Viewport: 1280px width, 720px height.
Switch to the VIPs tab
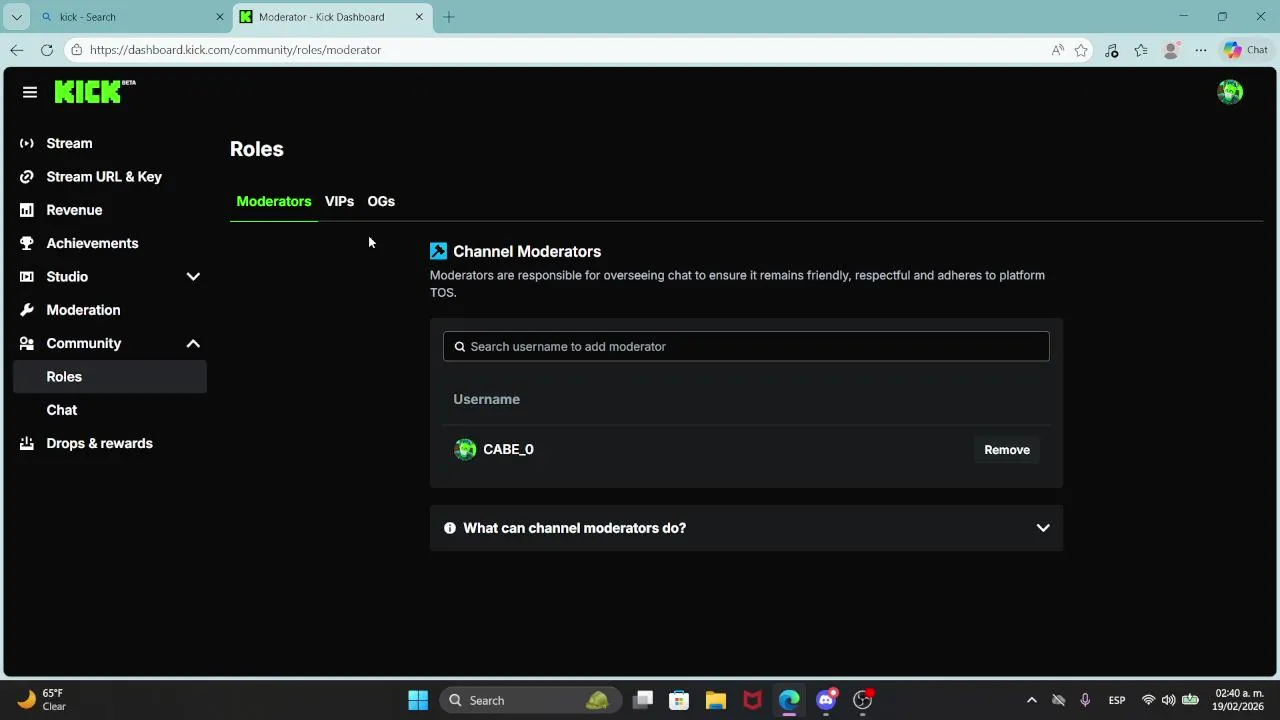click(x=339, y=201)
